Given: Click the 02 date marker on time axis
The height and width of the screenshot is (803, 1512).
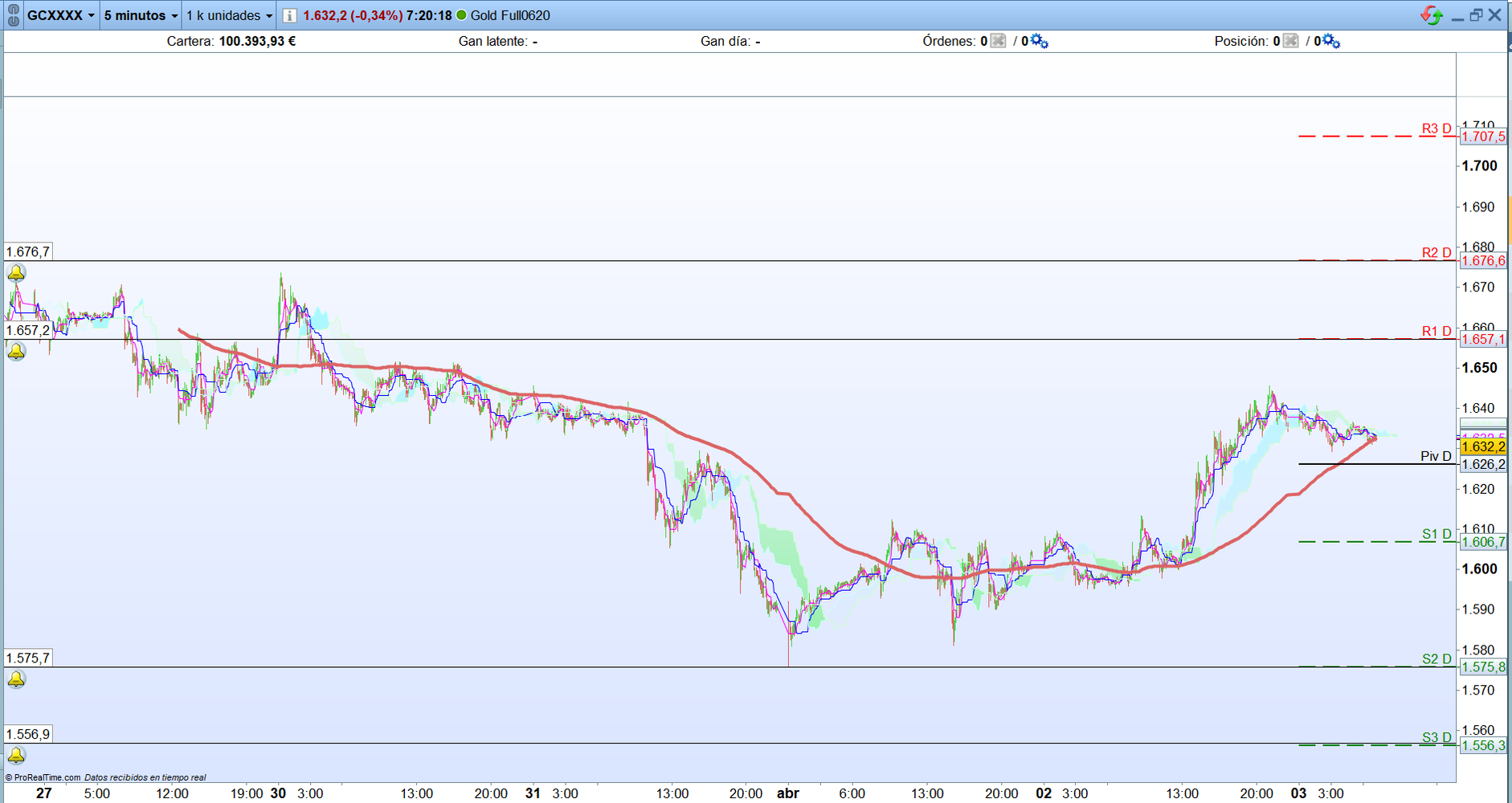Looking at the screenshot, I should click(x=1044, y=793).
